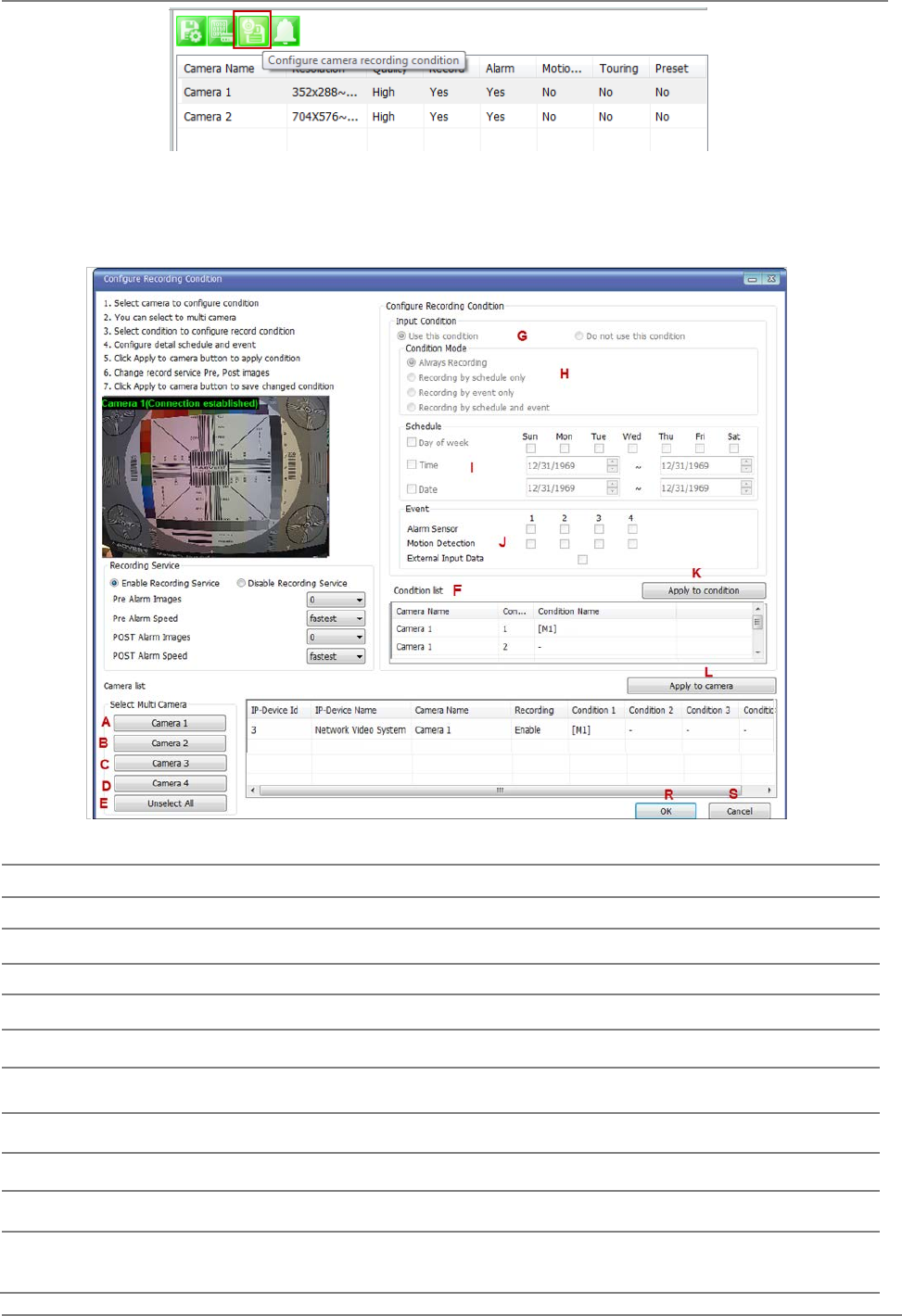Click Time start value spinner

pos(612,465)
